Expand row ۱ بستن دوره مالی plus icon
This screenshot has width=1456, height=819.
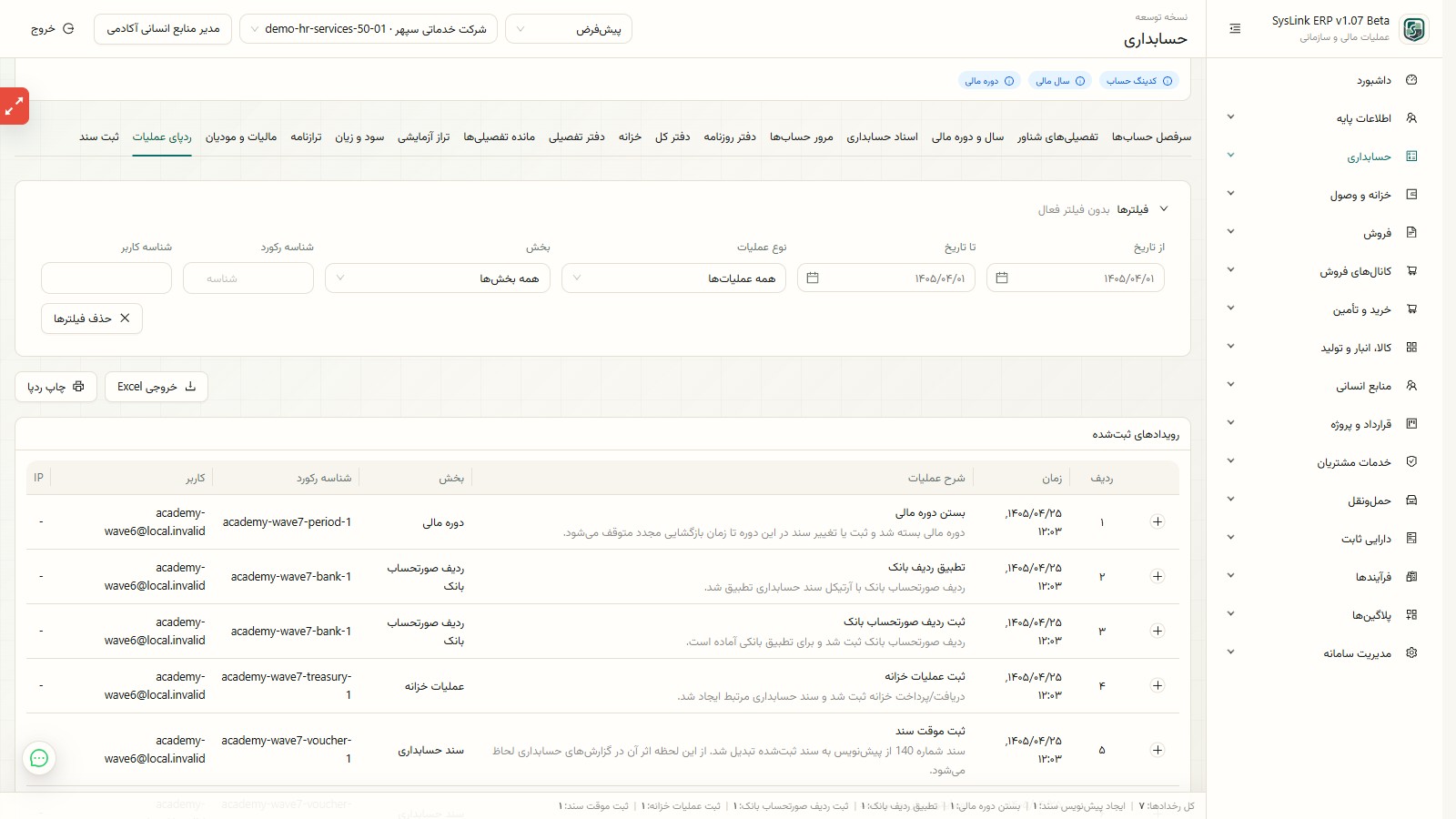[x=1158, y=522]
